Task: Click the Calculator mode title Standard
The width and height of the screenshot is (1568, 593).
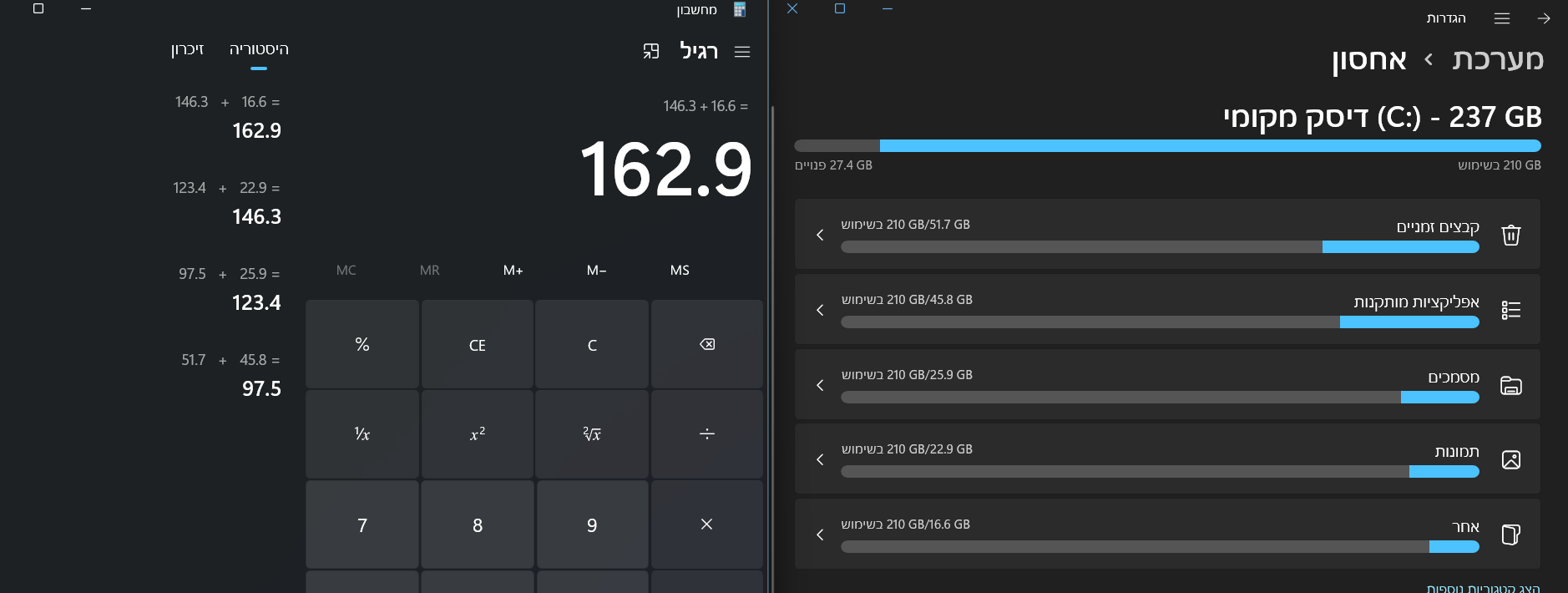Action: [699, 52]
